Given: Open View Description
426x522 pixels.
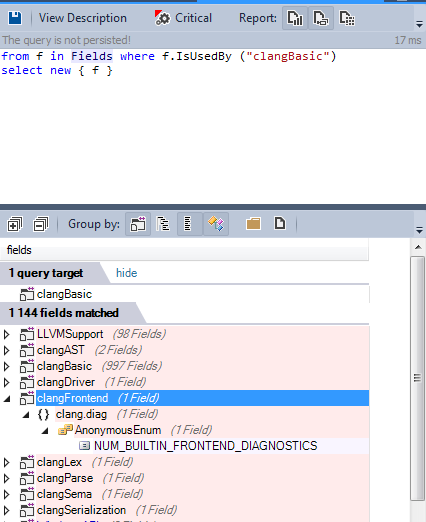Looking at the screenshot, I should click(83, 18).
